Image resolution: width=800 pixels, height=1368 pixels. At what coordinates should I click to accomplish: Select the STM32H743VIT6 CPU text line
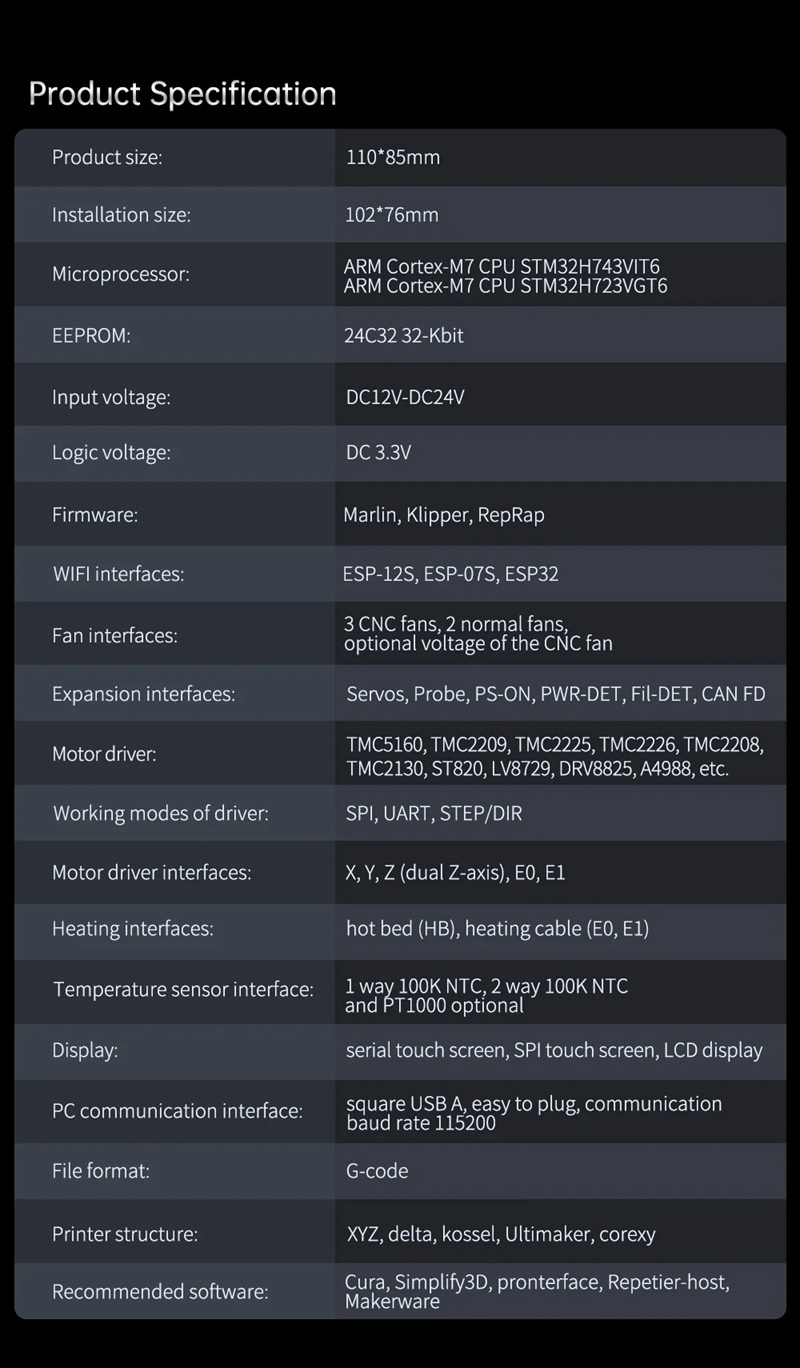pos(502,266)
